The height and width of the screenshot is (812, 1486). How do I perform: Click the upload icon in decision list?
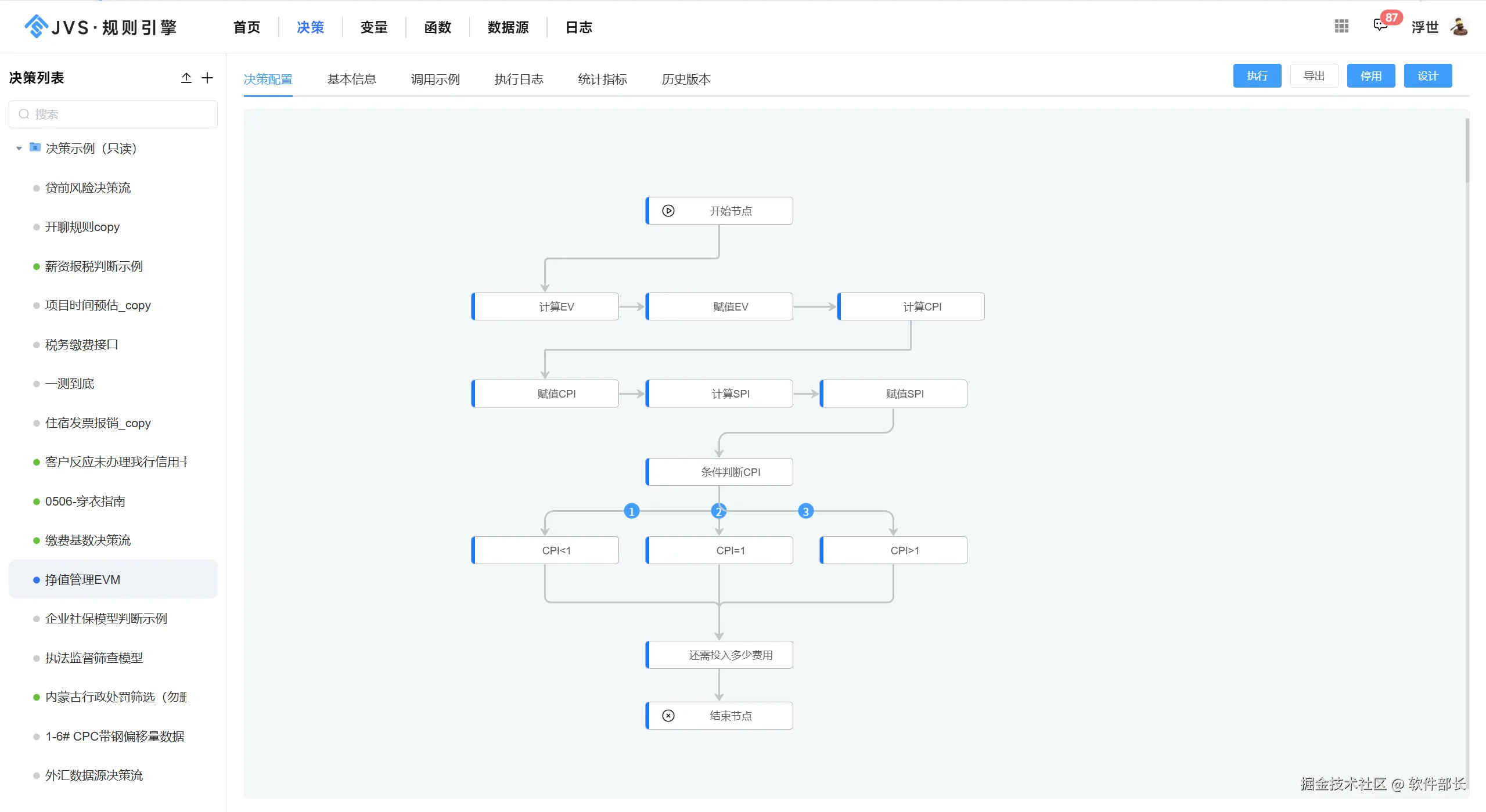click(x=186, y=78)
